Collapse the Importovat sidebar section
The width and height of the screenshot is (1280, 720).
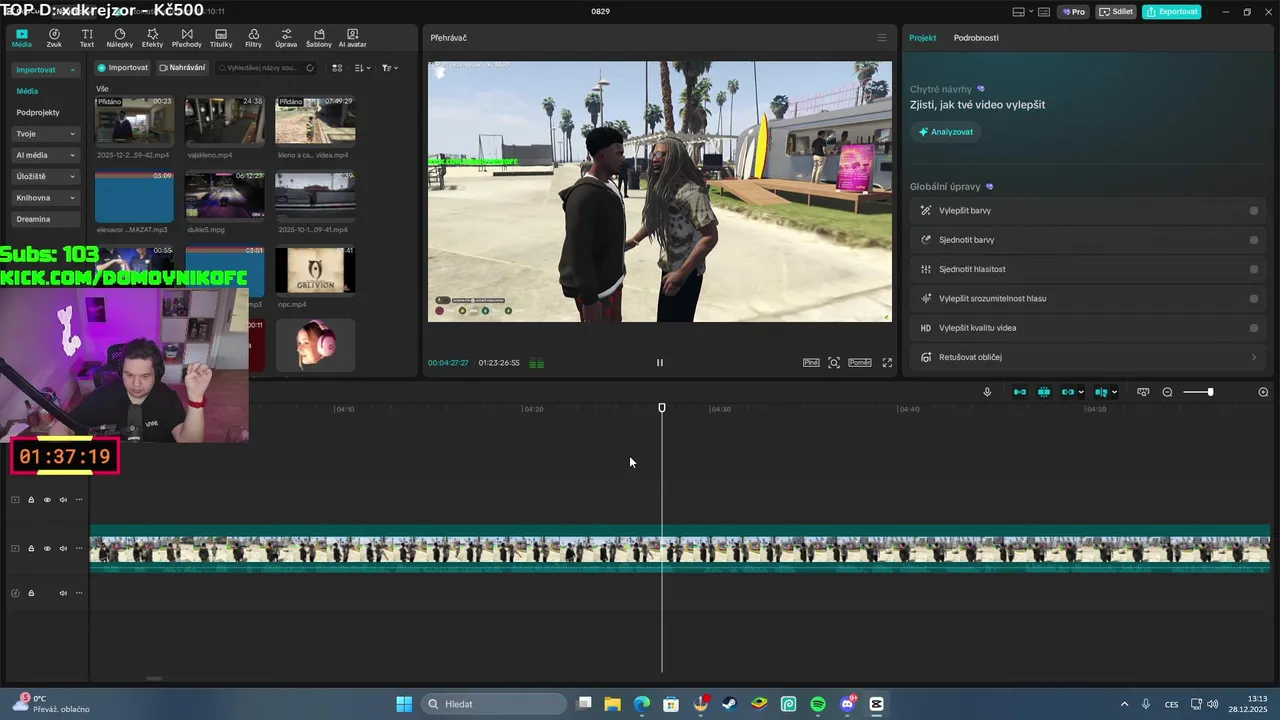[x=46, y=70]
